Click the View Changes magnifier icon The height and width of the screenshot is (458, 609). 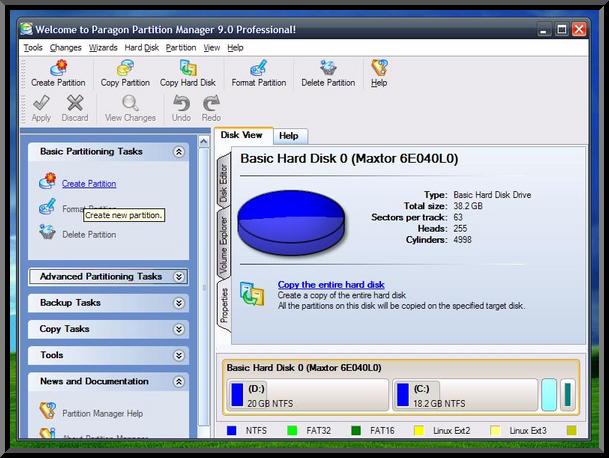130,103
